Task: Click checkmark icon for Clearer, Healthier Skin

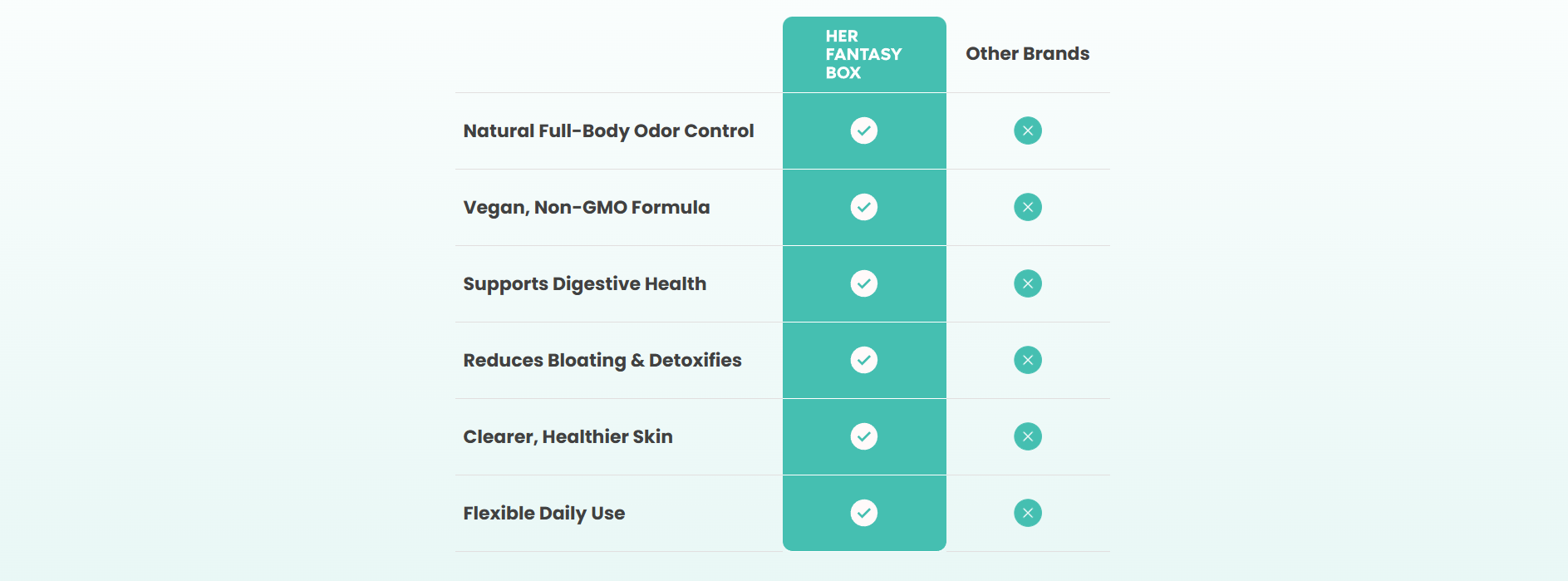Action: (x=863, y=436)
